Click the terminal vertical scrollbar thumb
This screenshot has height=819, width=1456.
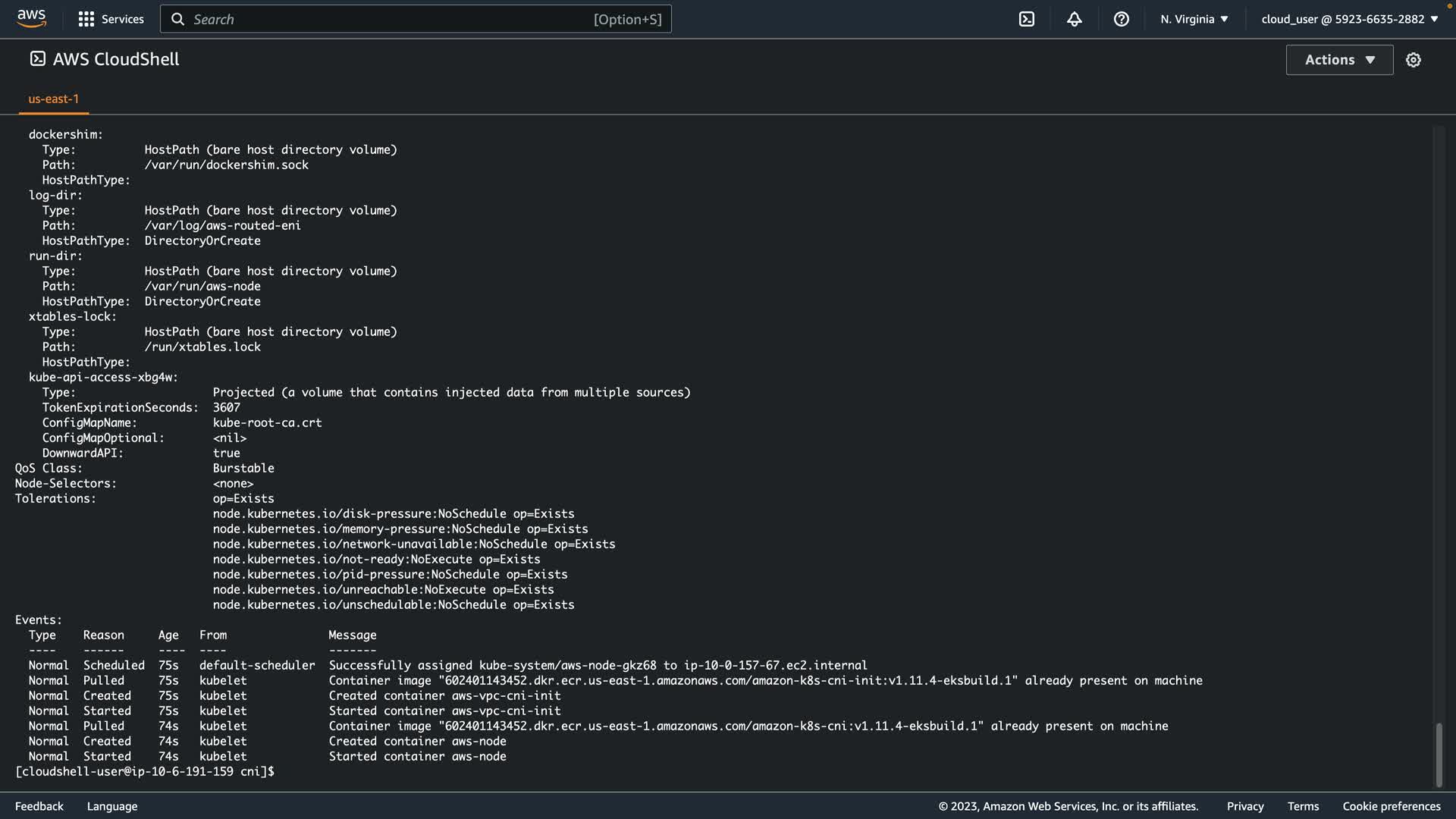tap(1439, 754)
